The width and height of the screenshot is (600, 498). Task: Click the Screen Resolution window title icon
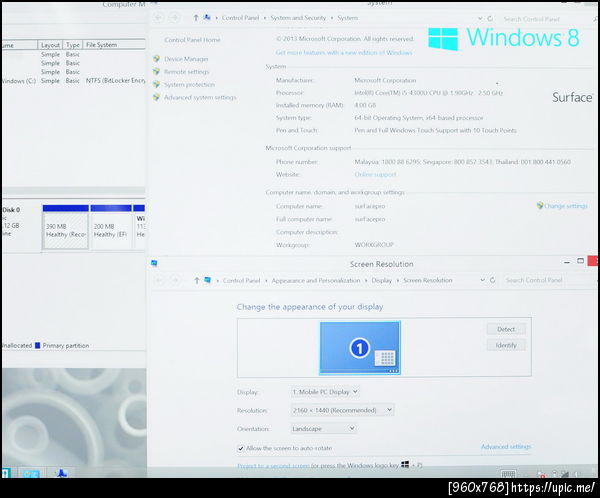coord(154,263)
